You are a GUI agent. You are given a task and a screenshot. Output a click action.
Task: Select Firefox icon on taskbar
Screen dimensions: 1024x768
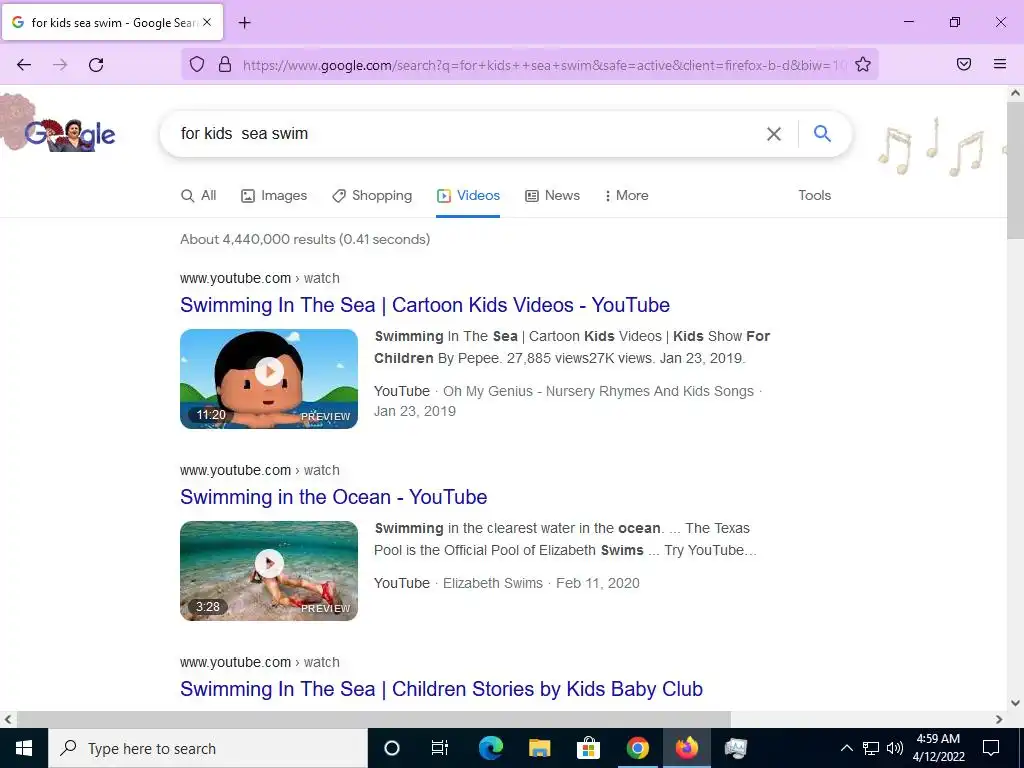(x=686, y=748)
